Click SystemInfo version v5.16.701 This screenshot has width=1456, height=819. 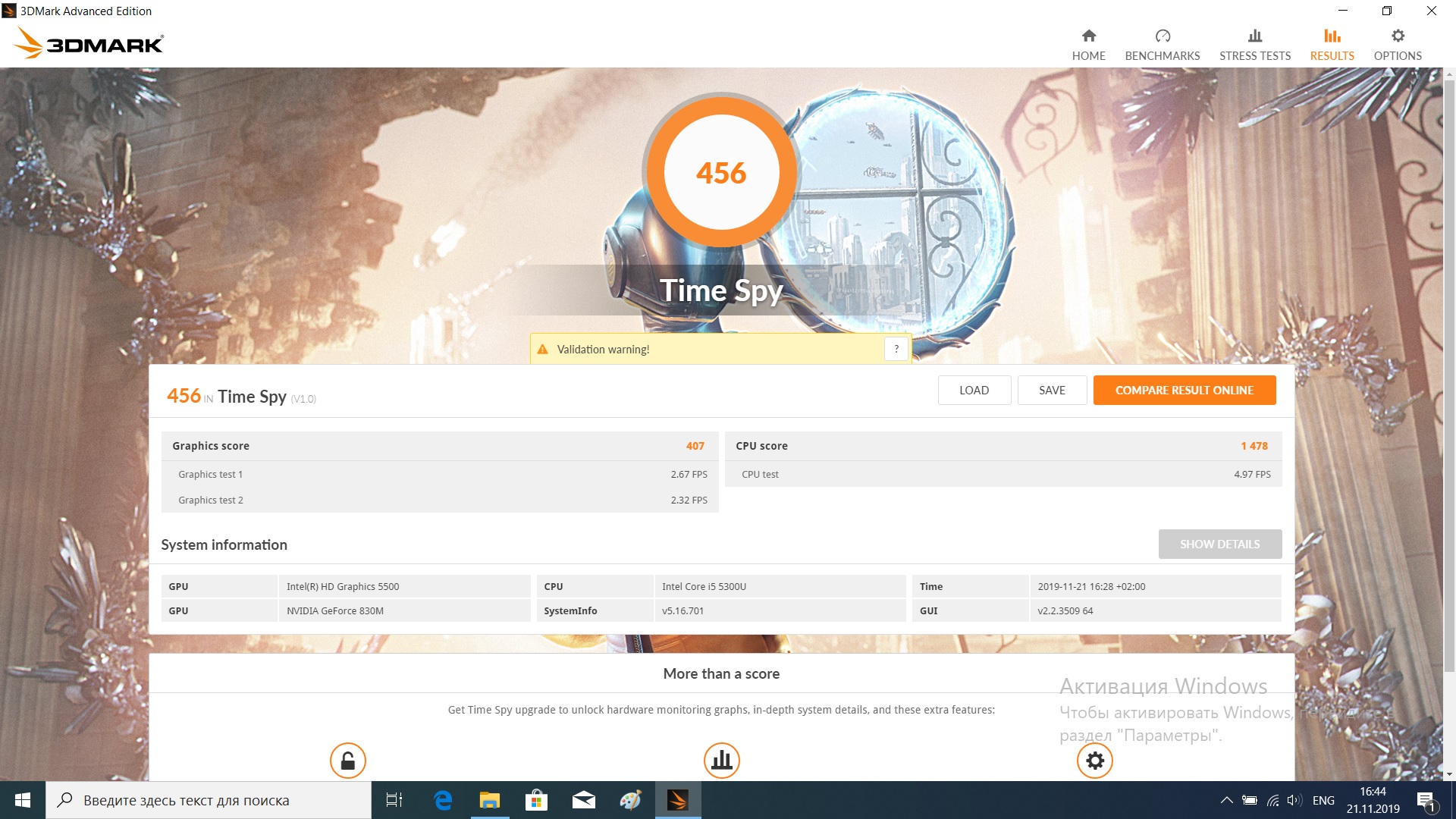780,610
